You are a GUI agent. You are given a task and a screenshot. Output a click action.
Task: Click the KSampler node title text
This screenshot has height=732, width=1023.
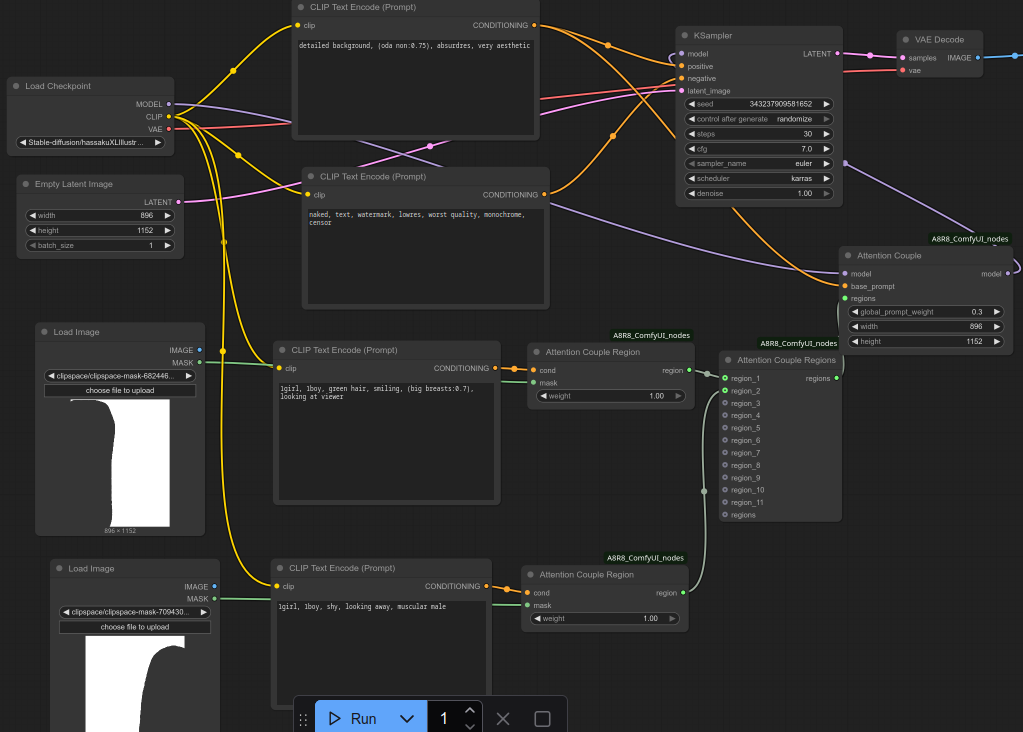tap(712, 36)
